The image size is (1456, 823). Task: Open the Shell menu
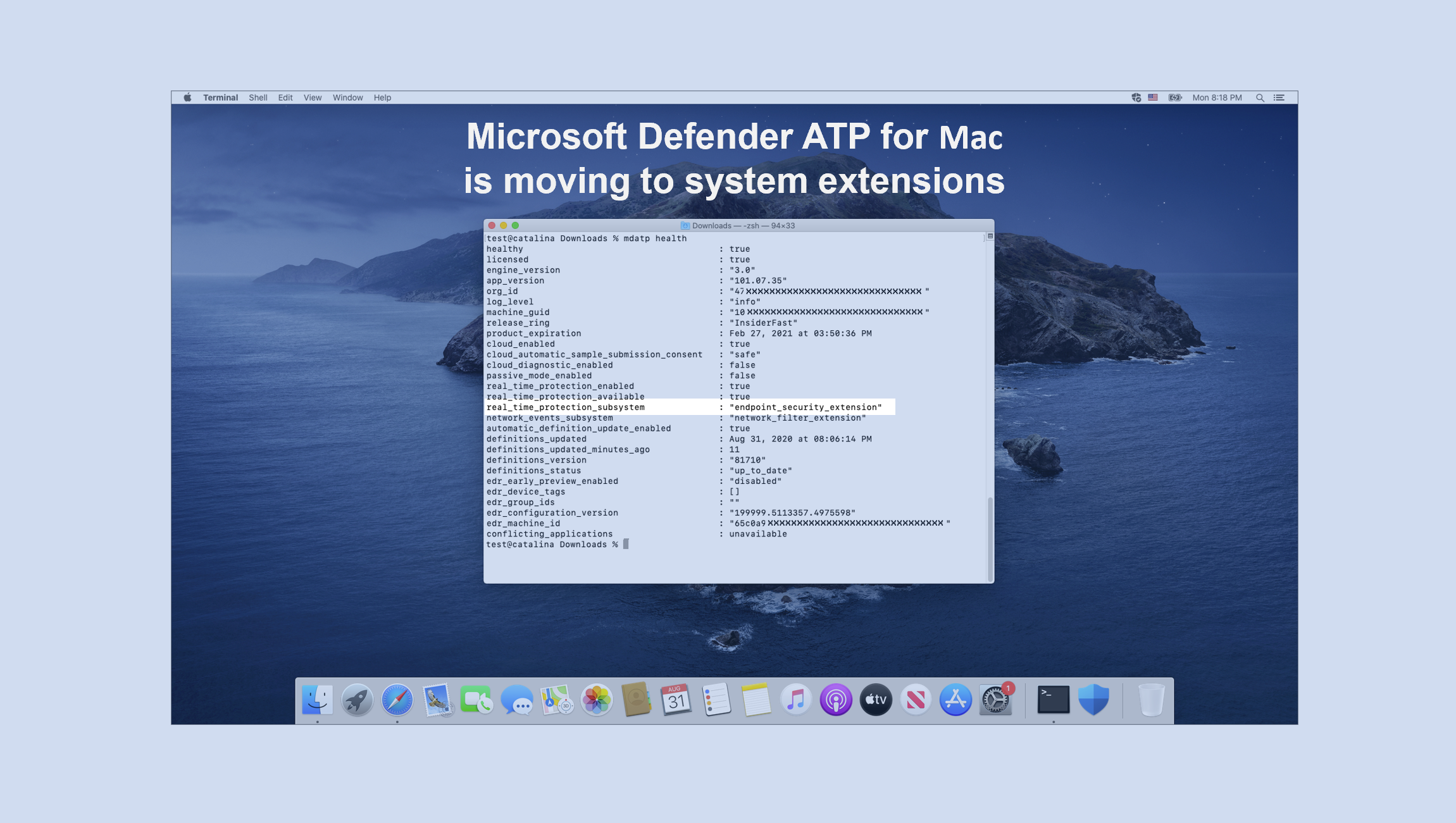(258, 97)
